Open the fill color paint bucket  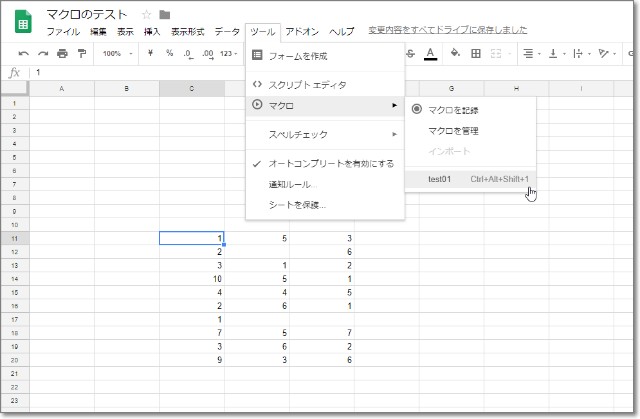pyautogui.click(x=454, y=53)
